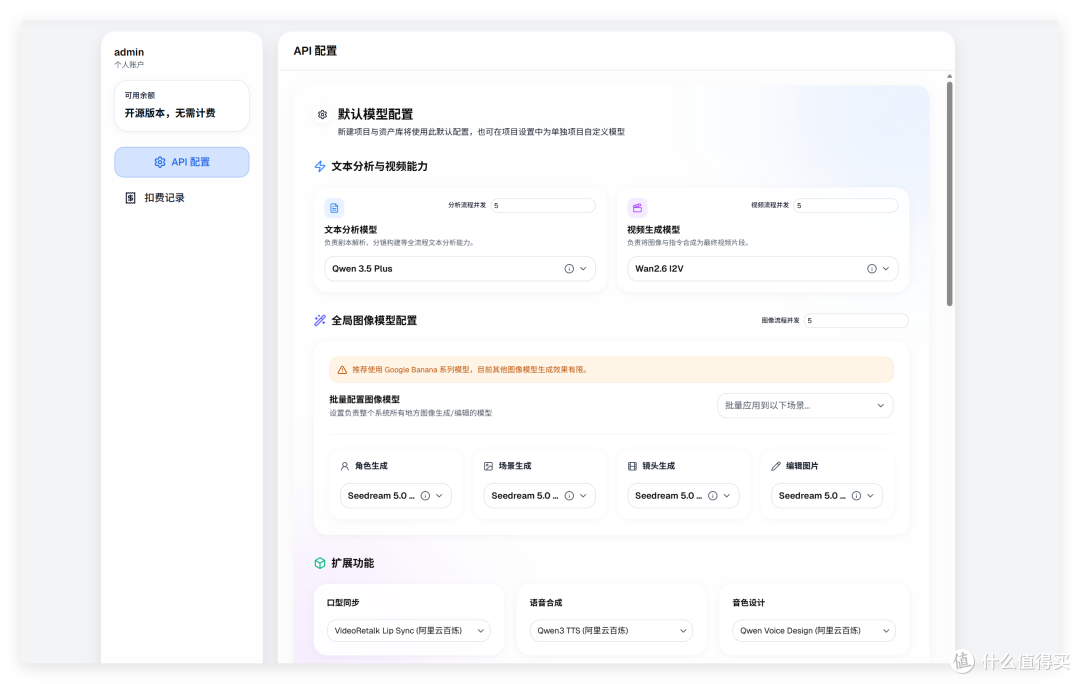Open the VideoRetalk Lip Sync dropdown

408,631
